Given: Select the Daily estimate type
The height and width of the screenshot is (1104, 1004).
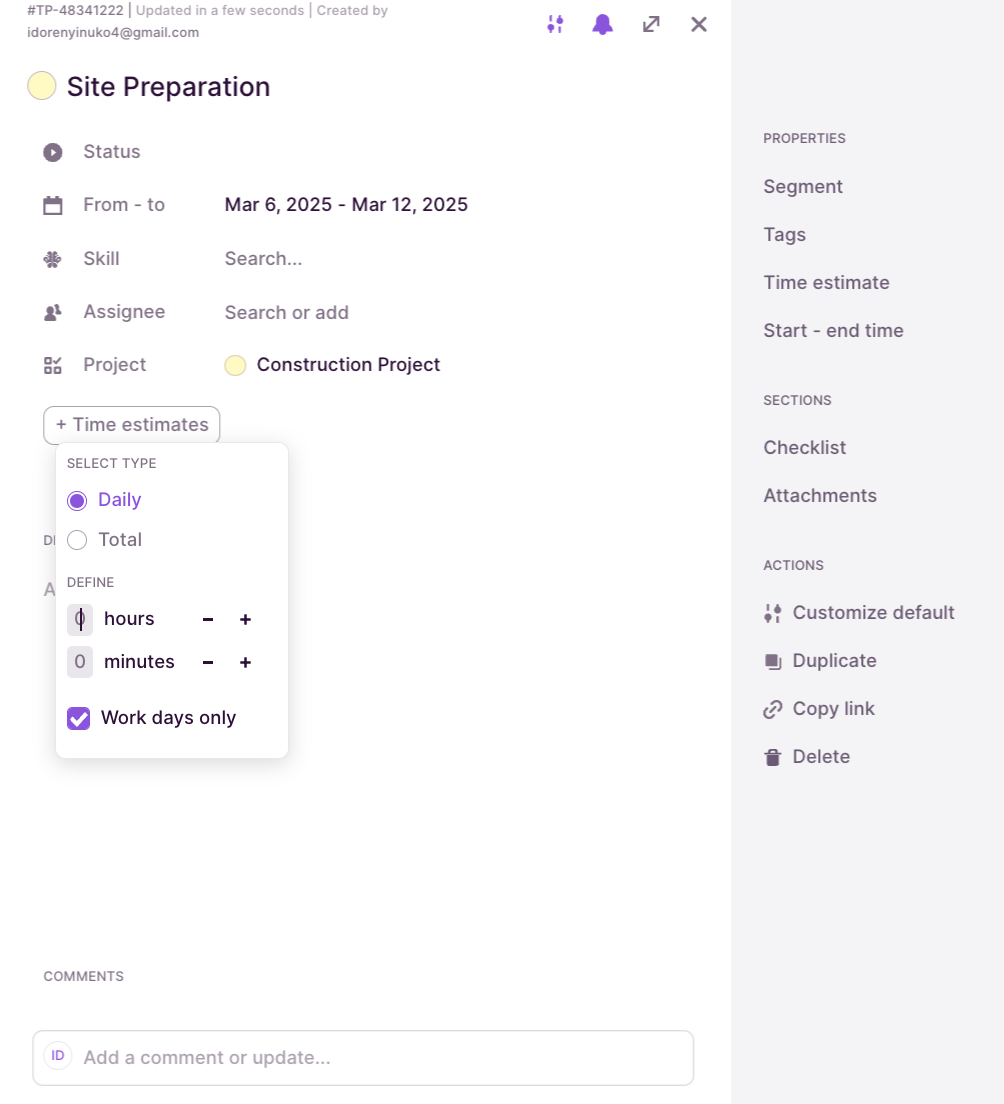Looking at the screenshot, I should 77,500.
